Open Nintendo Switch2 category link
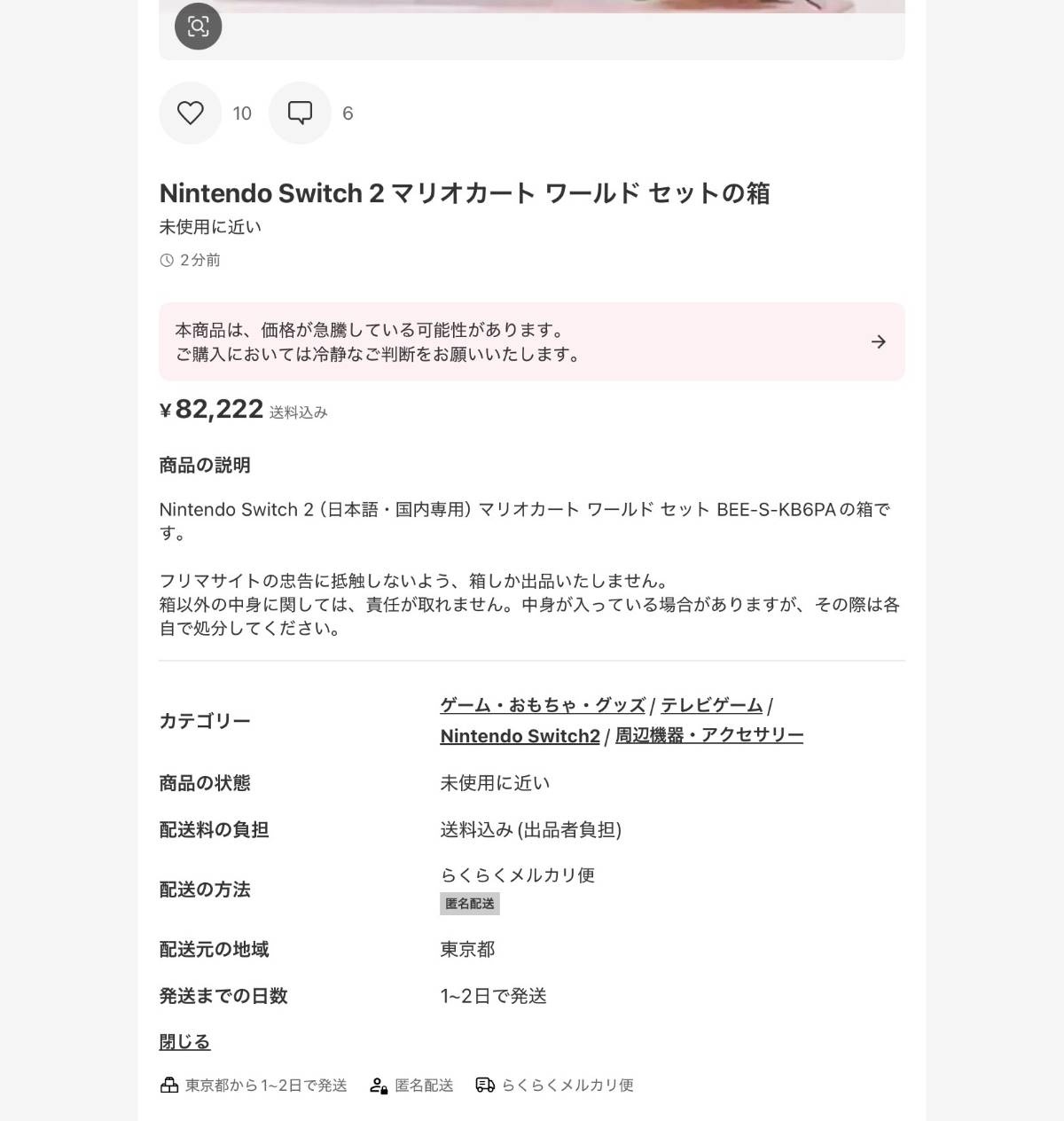This screenshot has width=1064, height=1121. [x=520, y=736]
